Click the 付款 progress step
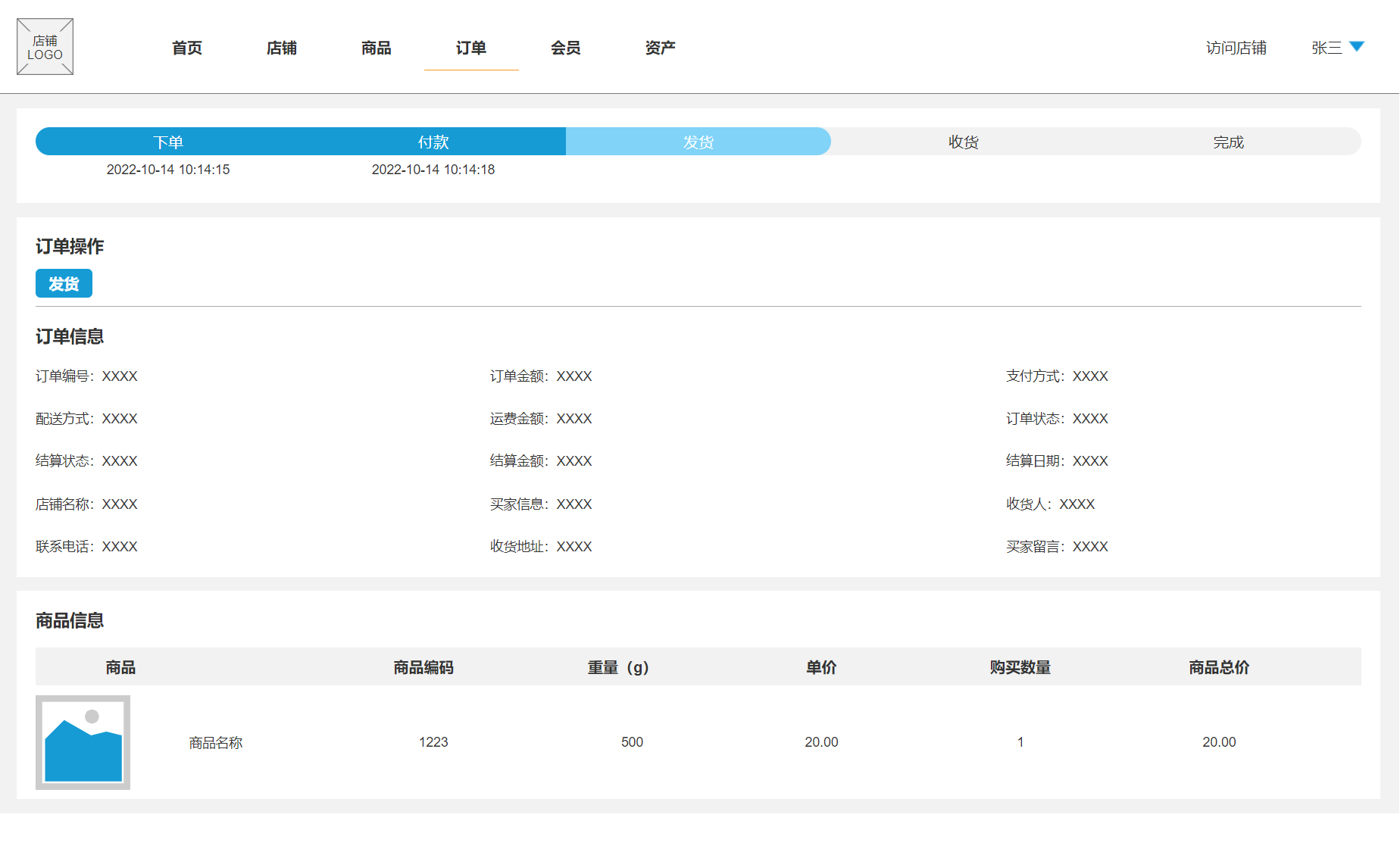 [433, 142]
